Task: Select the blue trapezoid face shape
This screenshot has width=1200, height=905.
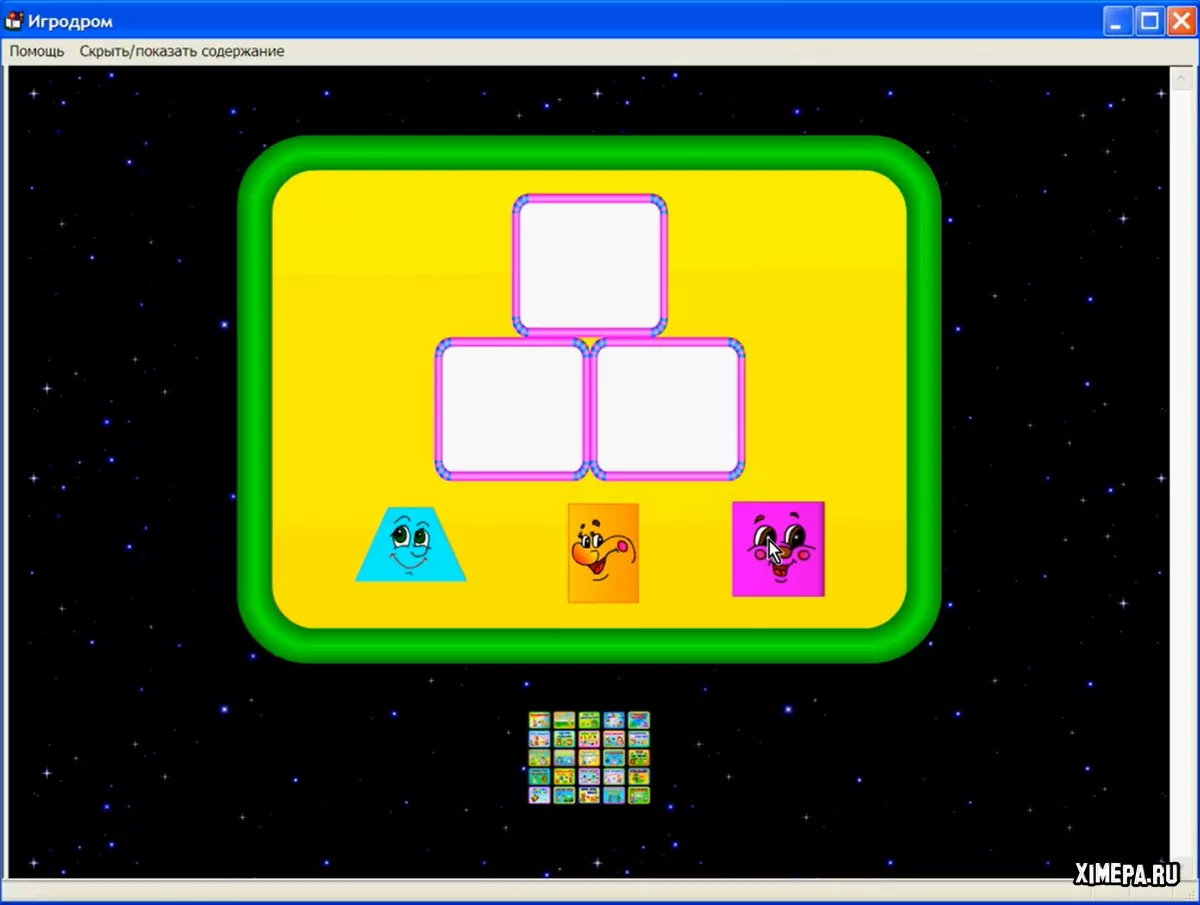Action: pos(410,545)
